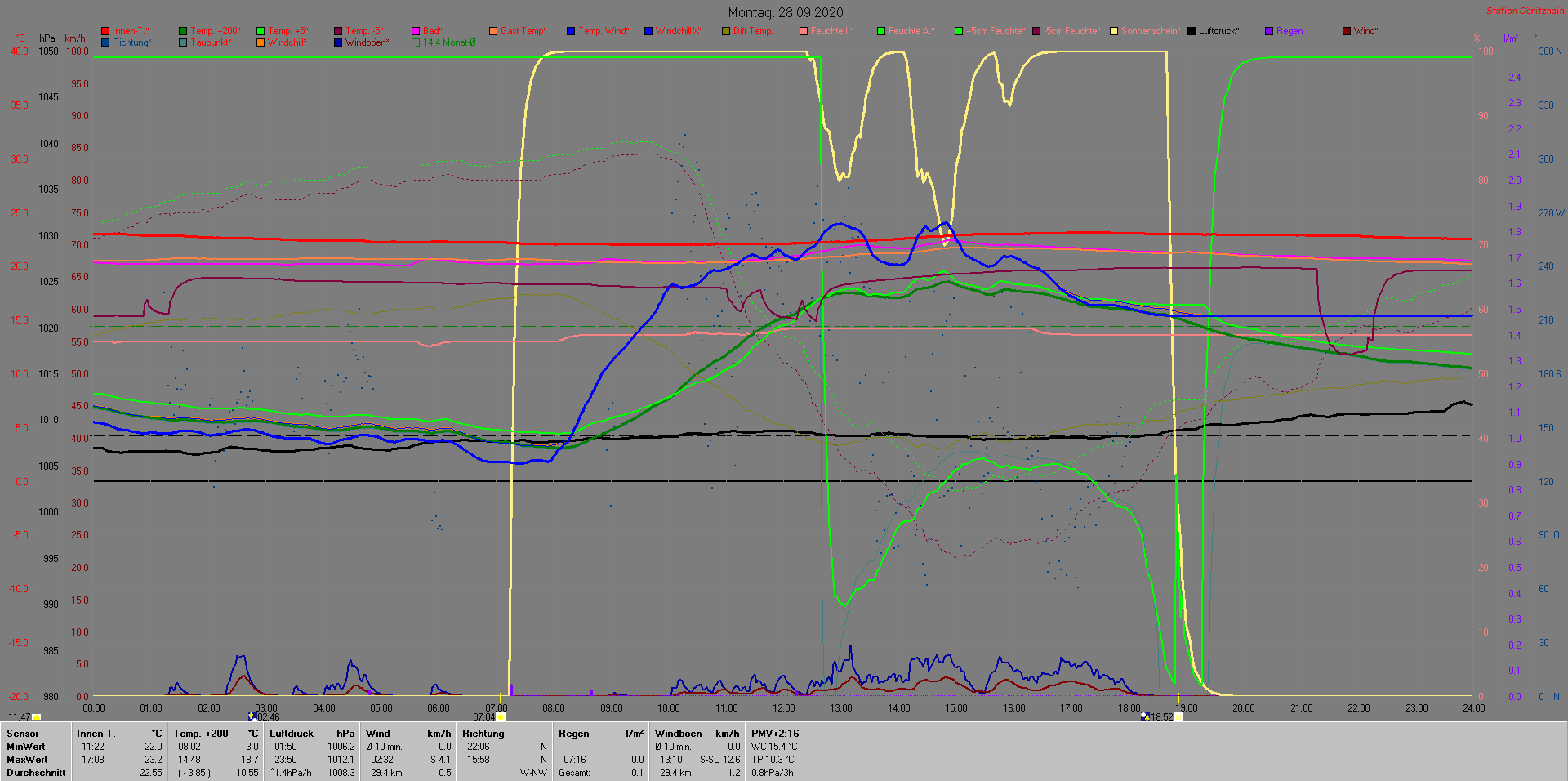Click the Taupunkt legend color box
The height and width of the screenshot is (781, 1568).
pyautogui.click(x=183, y=42)
